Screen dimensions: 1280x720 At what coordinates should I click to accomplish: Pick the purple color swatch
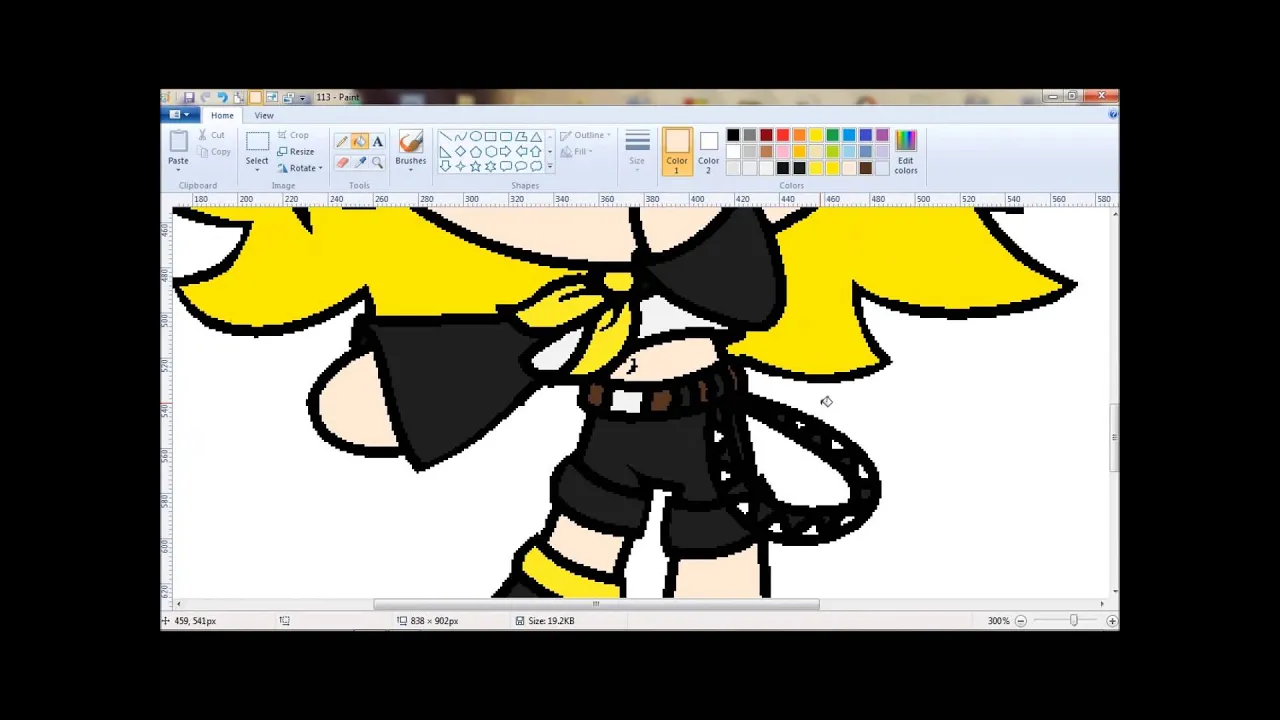click(x=882, y=135)
